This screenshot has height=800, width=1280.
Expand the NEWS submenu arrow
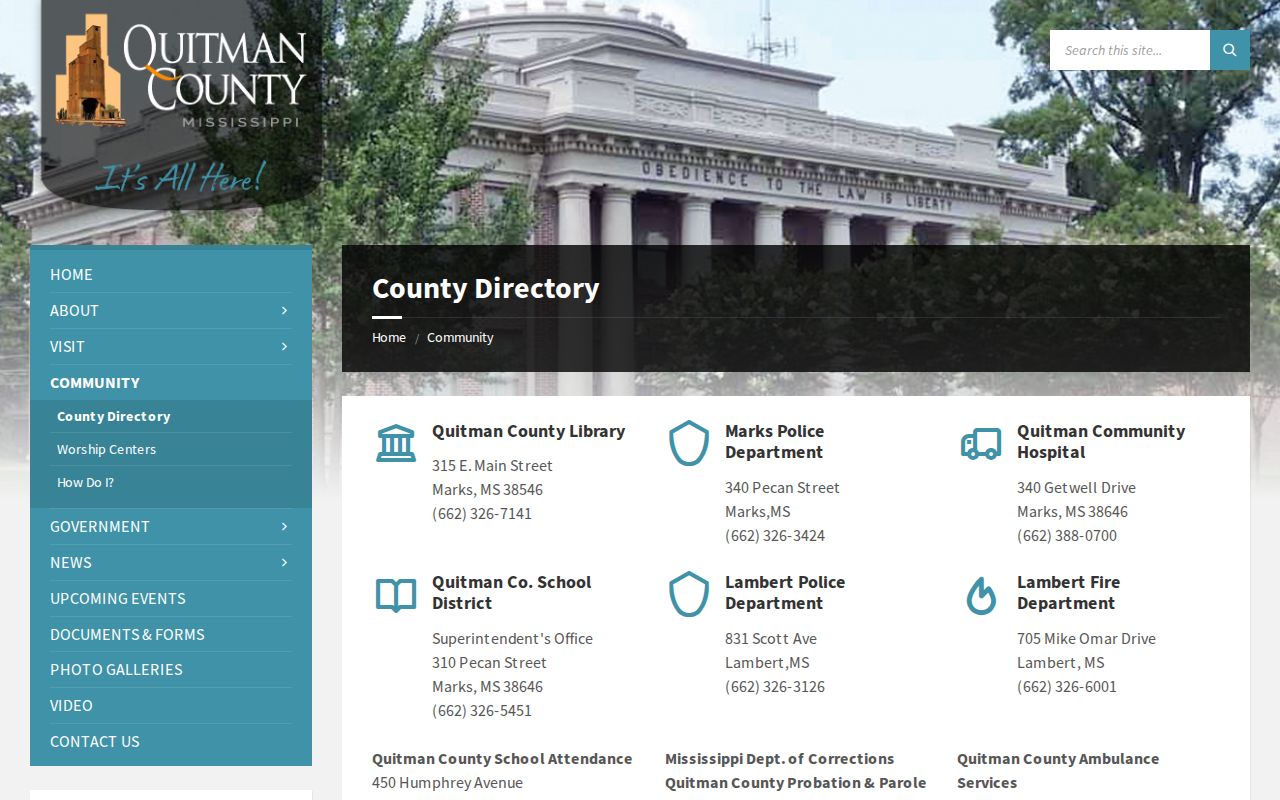284,562
